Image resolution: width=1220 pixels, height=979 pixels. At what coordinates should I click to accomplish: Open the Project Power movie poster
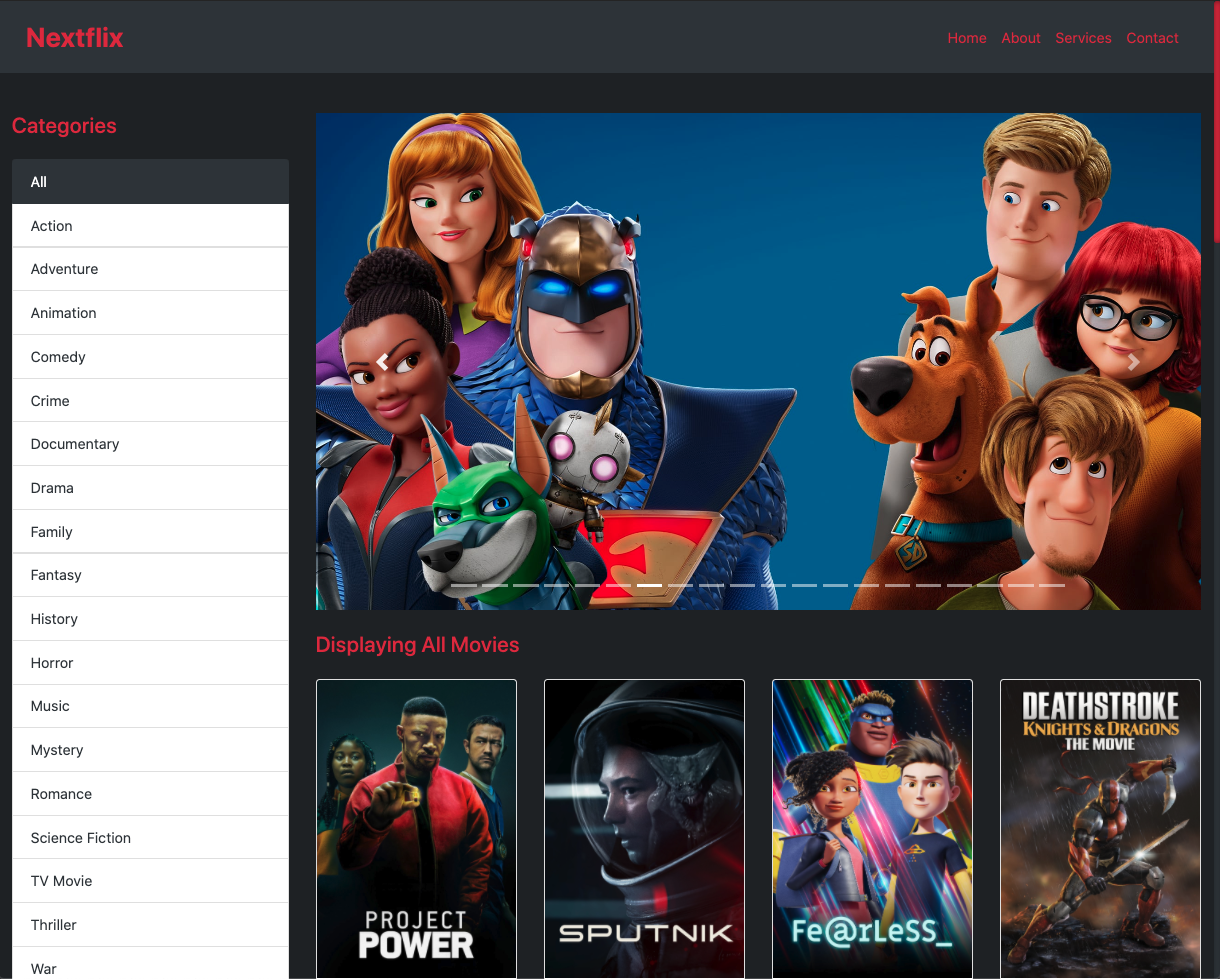coord(416,829)
